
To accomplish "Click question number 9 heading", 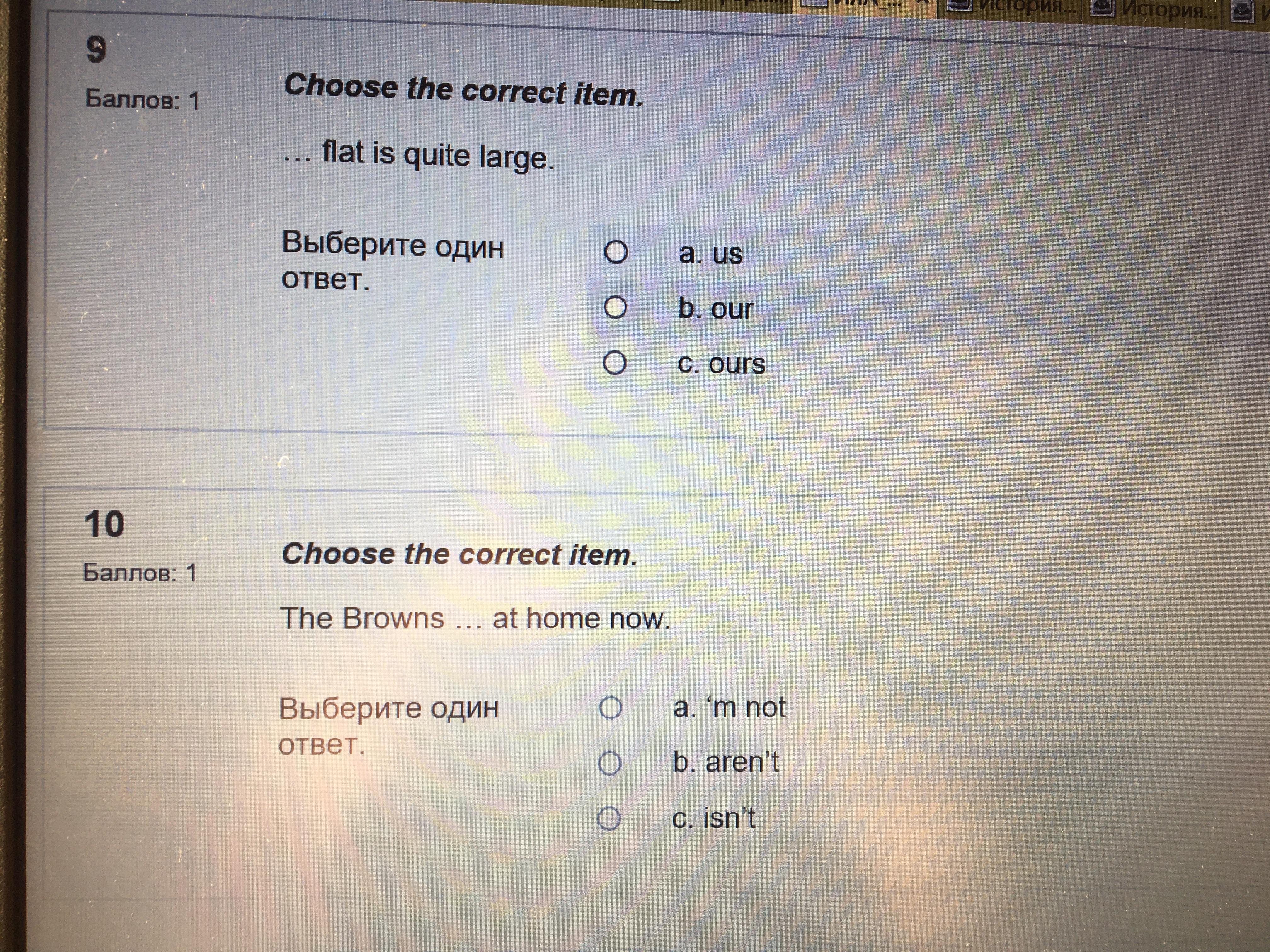I will coord(96,50).
